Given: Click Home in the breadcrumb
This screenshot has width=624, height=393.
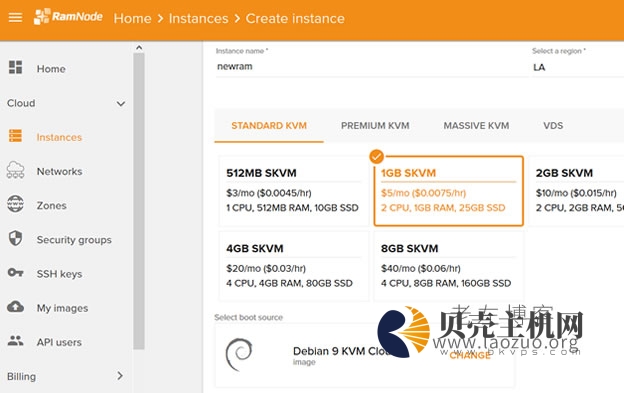Looking at the screenshot, I should pyautogui.click(x=132, y=18).
